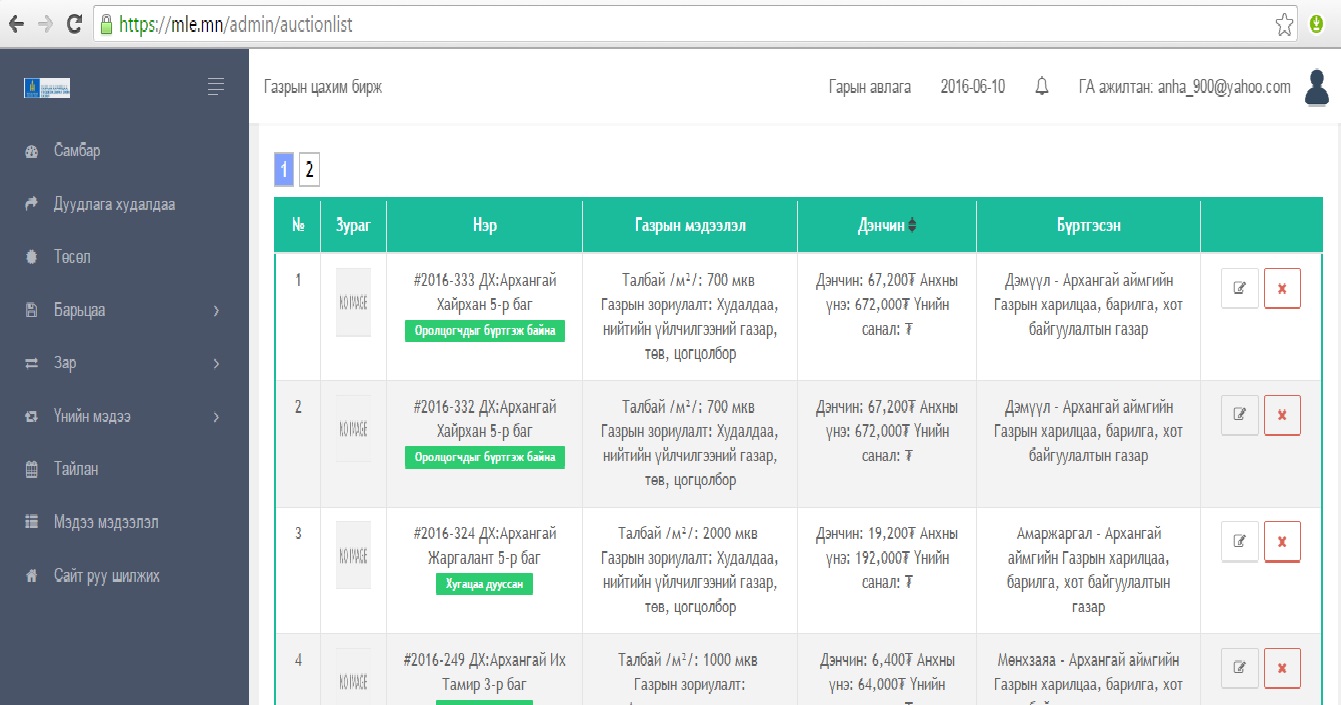Toggle the sidebar with the hamburger icon

[216, 87]
